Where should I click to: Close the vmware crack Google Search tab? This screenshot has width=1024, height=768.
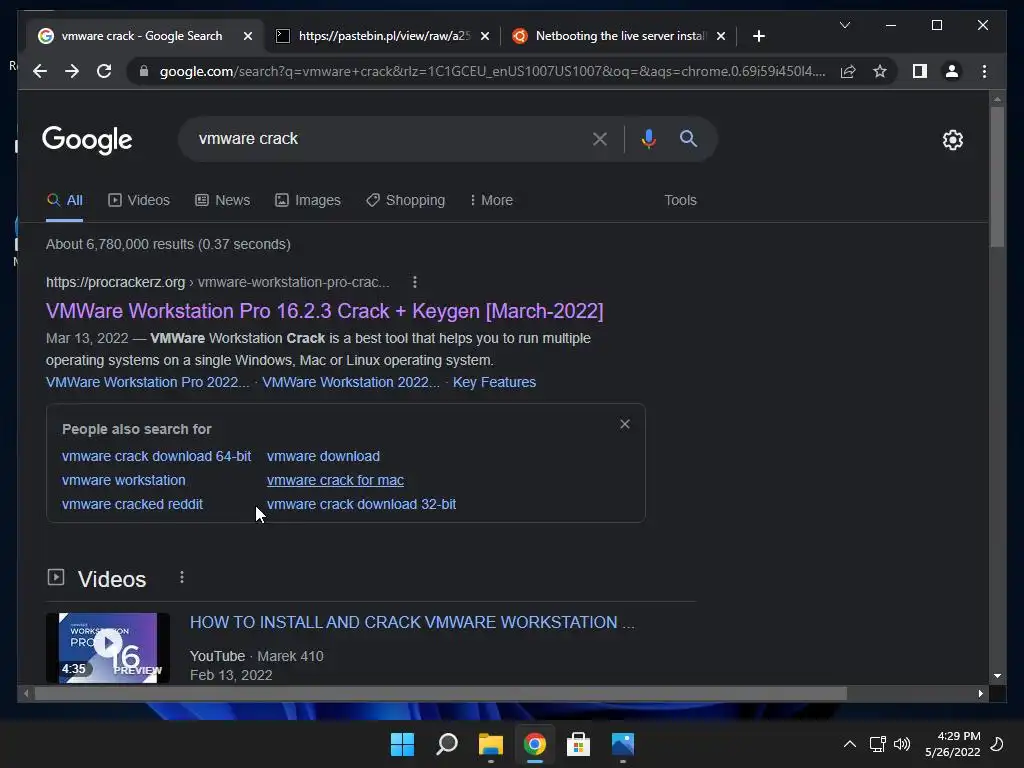pyautogui.click(x=248, y=36)
